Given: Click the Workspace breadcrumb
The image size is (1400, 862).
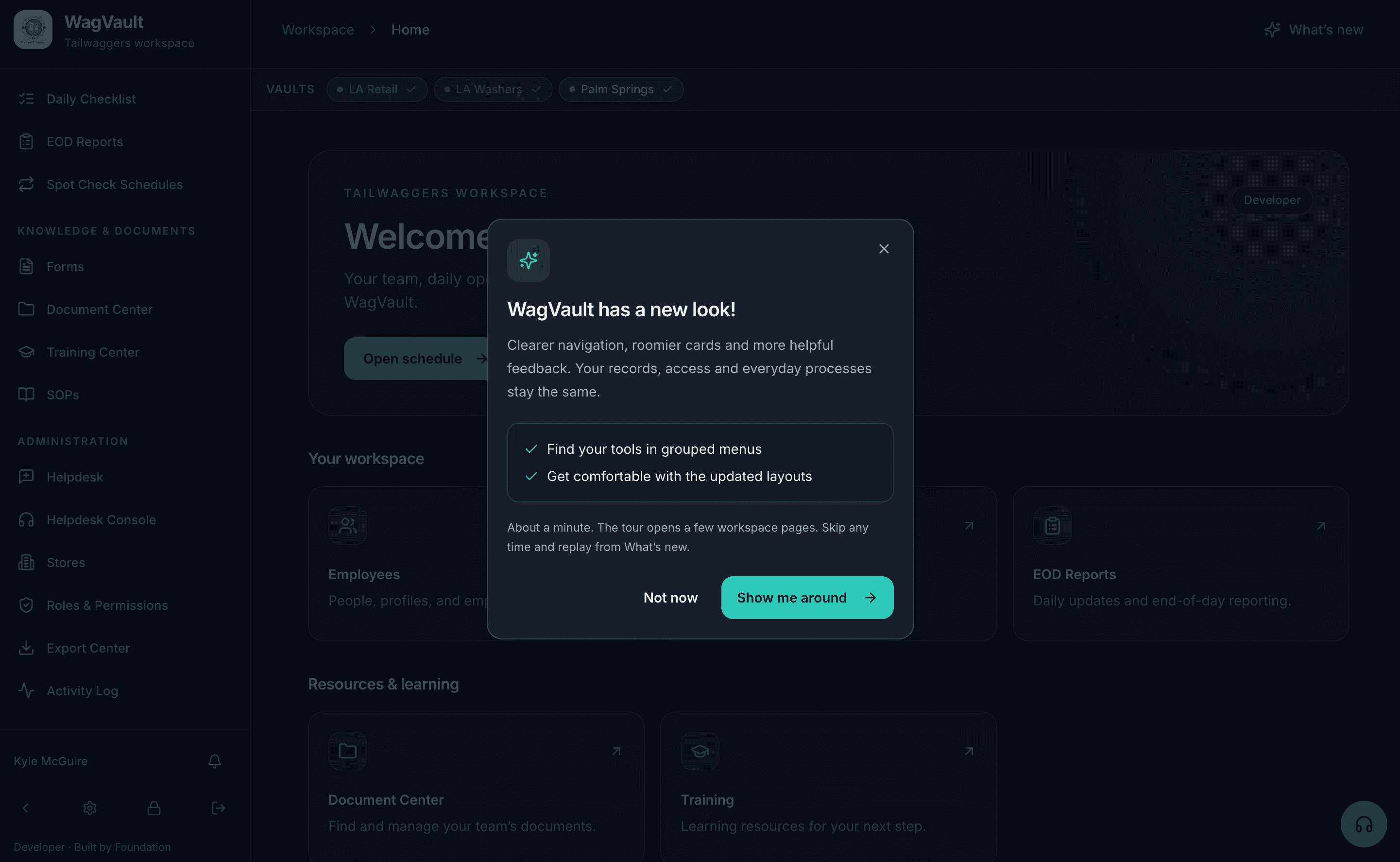Looking at the screenshot, I should (318, 30).
